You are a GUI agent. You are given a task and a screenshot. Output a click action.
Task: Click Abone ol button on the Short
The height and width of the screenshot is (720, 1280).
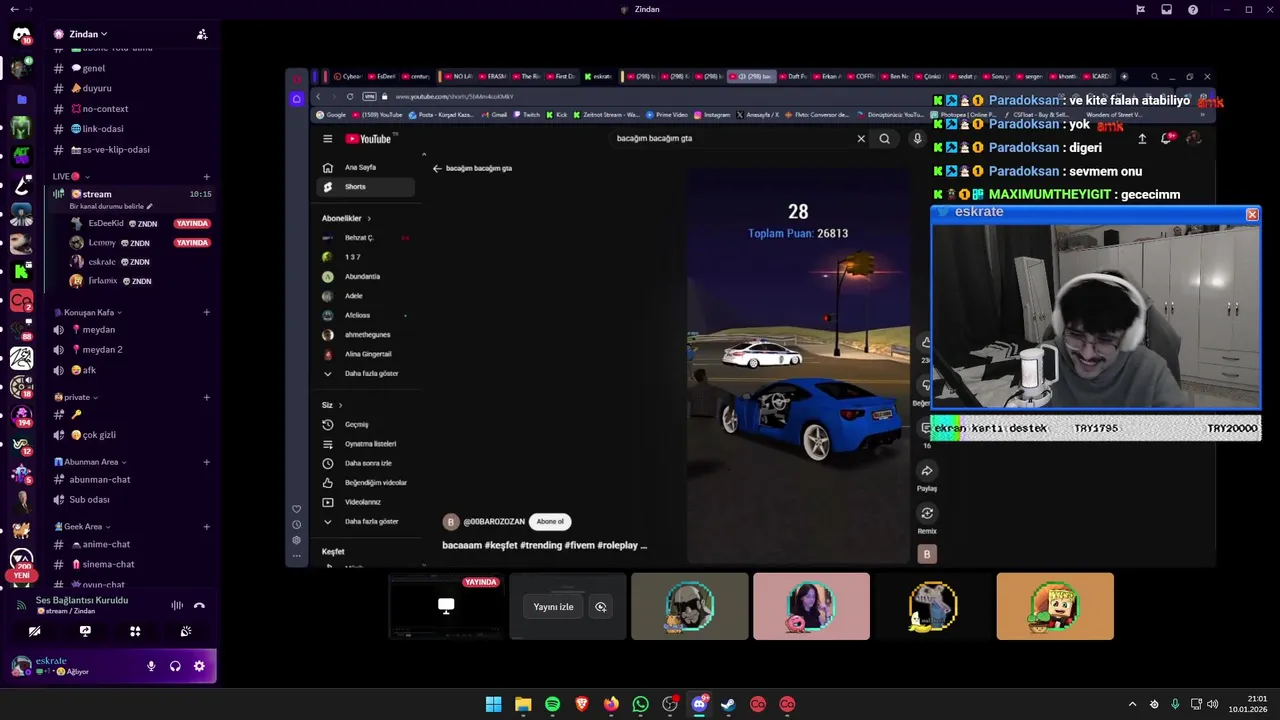(550, 521)
